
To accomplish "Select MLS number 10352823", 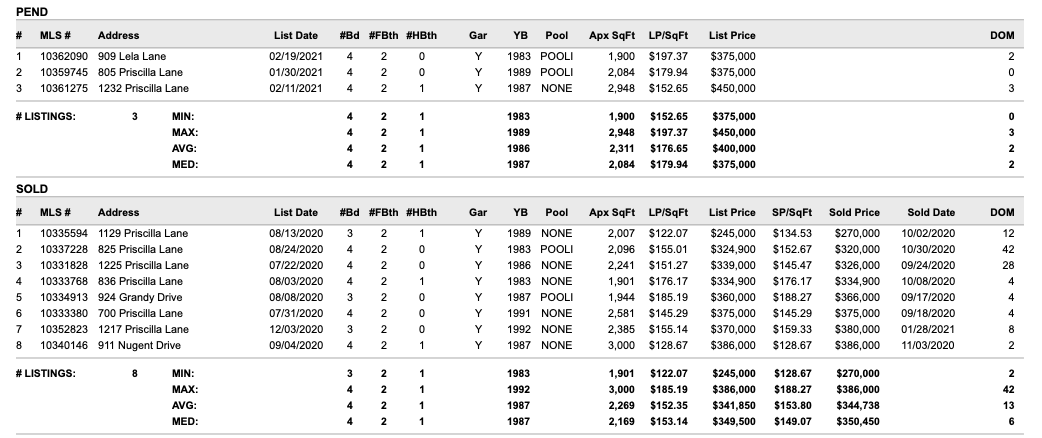I will point(64,329).
